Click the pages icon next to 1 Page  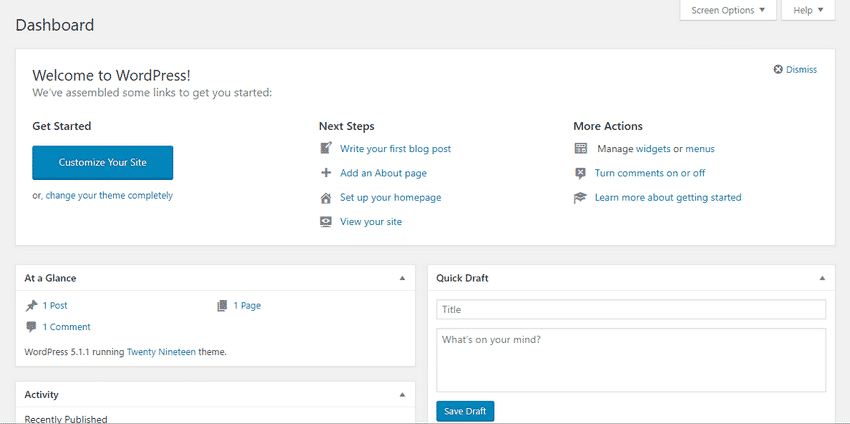tap(222, 306)
